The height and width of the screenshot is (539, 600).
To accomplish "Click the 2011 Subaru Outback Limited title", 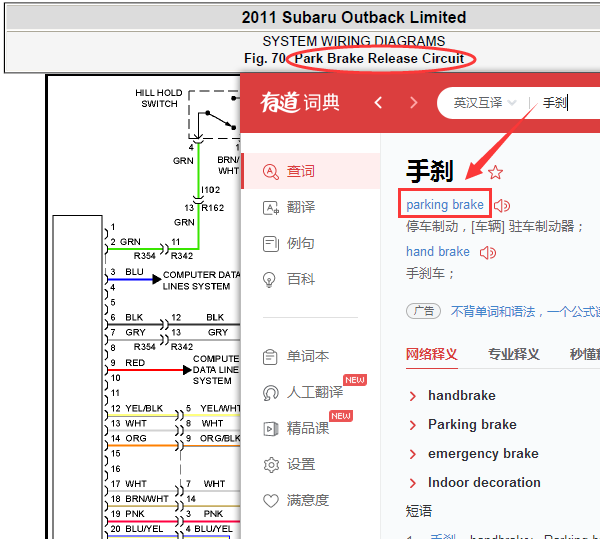I will [354, 17].
